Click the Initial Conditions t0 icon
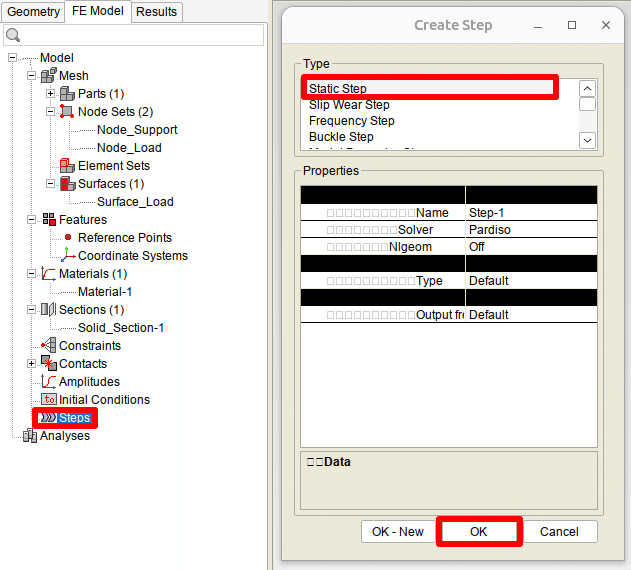Image resolution: width=631 pixels, height=570 pixels. [49, 399]
